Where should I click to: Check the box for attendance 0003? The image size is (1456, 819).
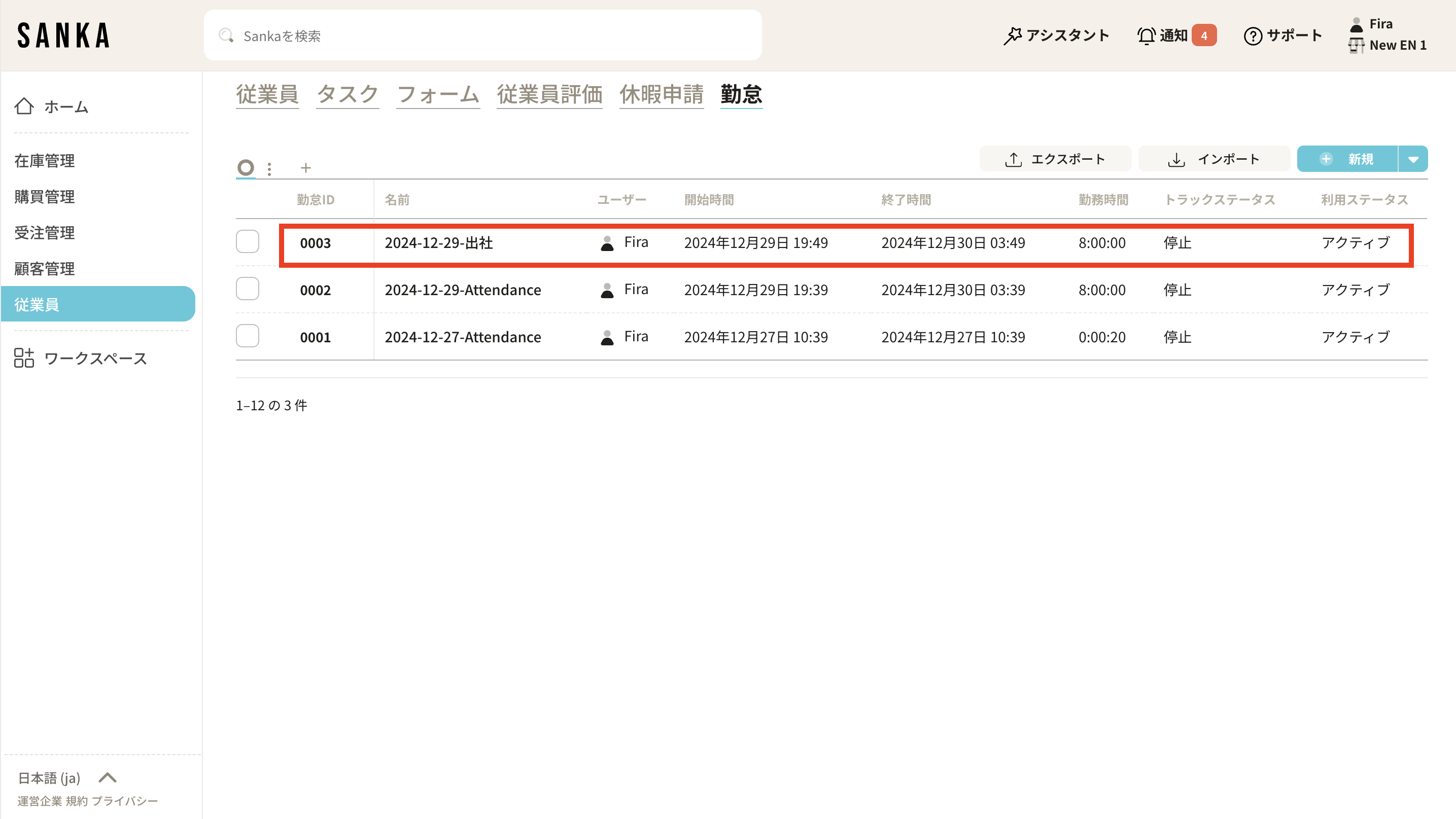[x=248, y=242]
